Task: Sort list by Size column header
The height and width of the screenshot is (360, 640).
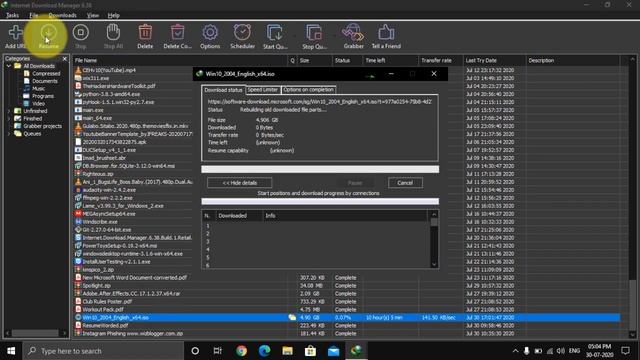Action: pos(314,60)
